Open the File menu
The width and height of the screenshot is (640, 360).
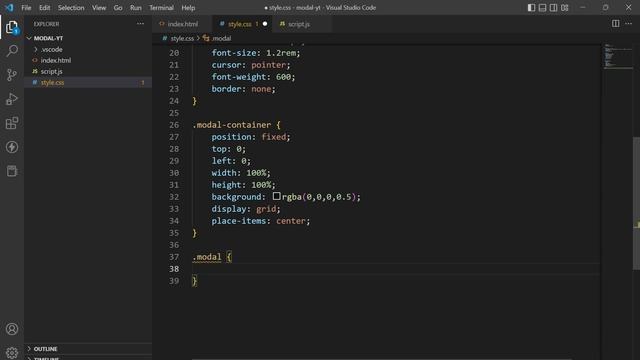coord(26,7)
